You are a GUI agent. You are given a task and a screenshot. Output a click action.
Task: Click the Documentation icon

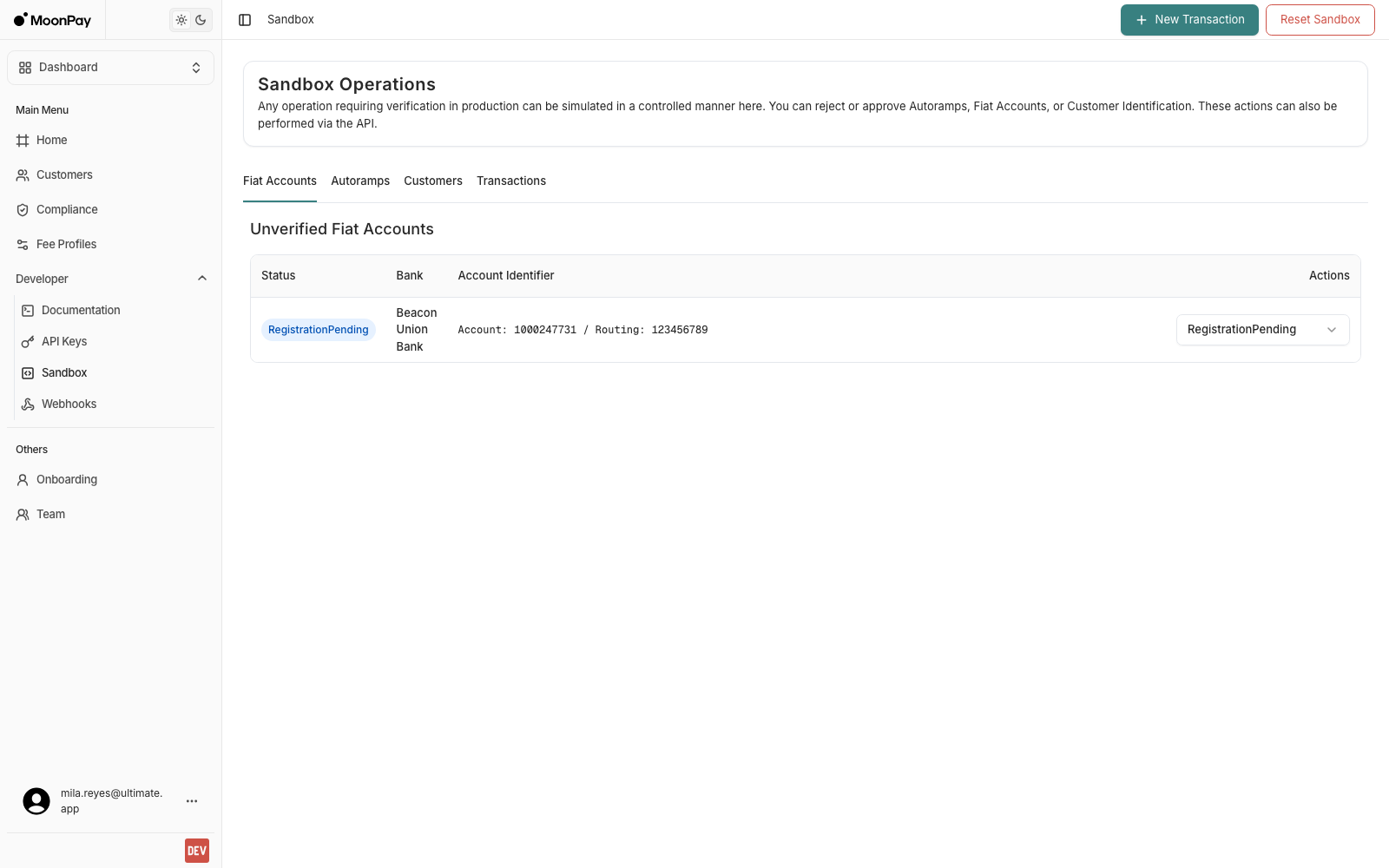click(28, 311)
